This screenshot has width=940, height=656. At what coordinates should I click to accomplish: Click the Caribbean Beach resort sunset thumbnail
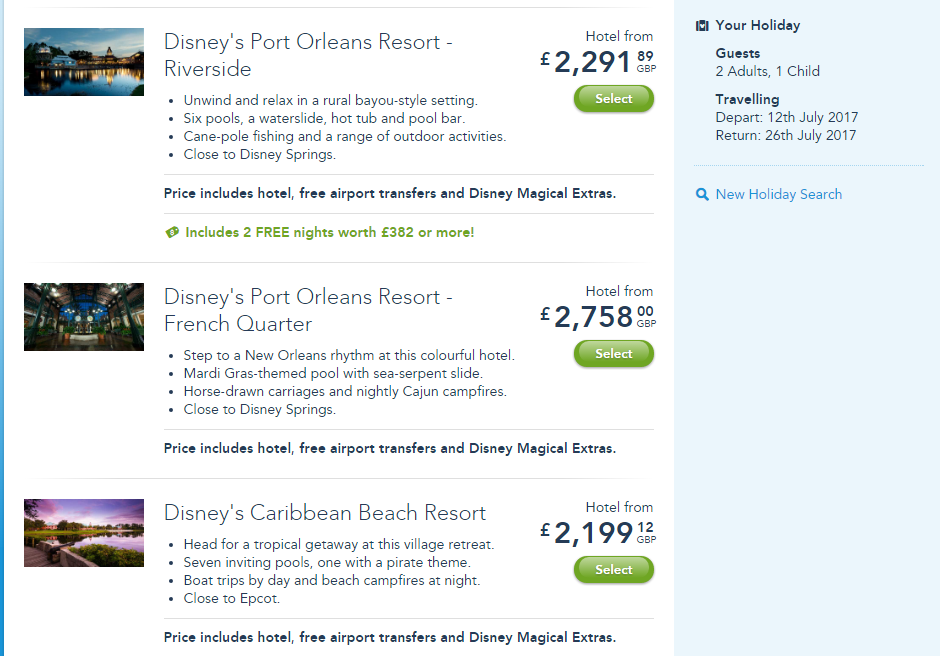[x=84, y=533]
